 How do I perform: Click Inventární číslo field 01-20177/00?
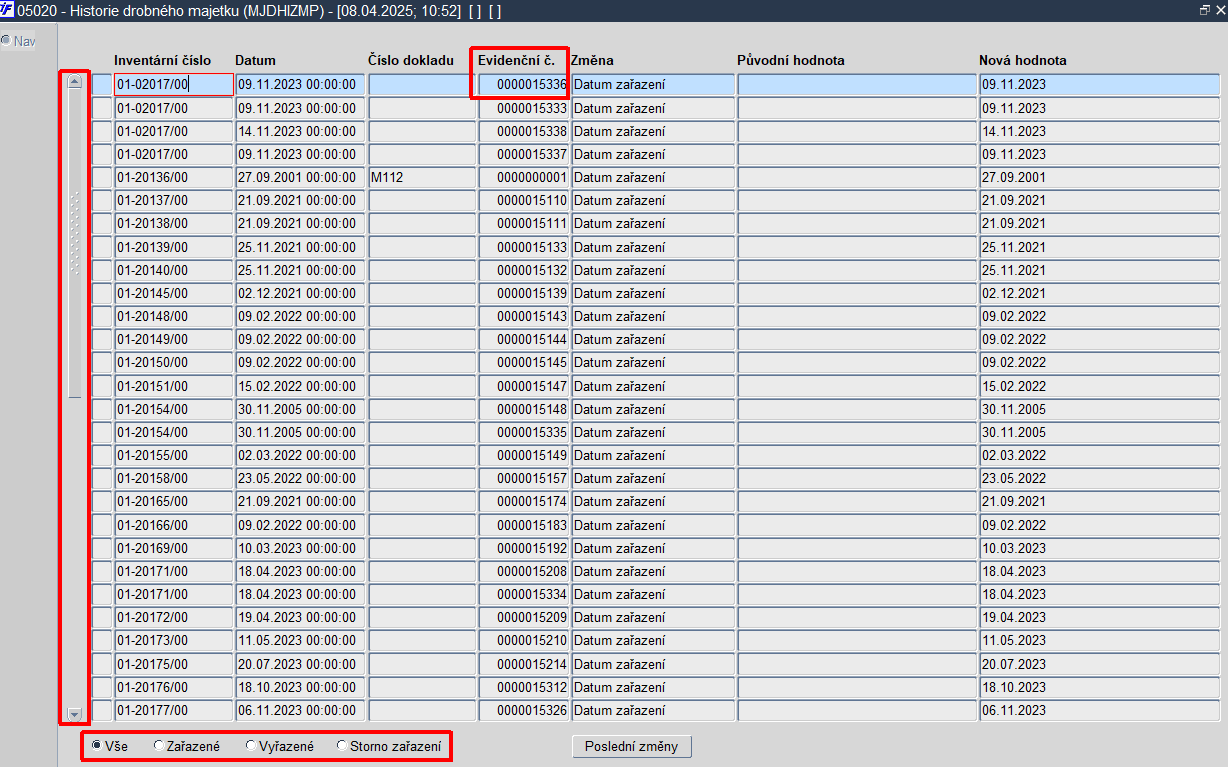[x=174, y=710]
